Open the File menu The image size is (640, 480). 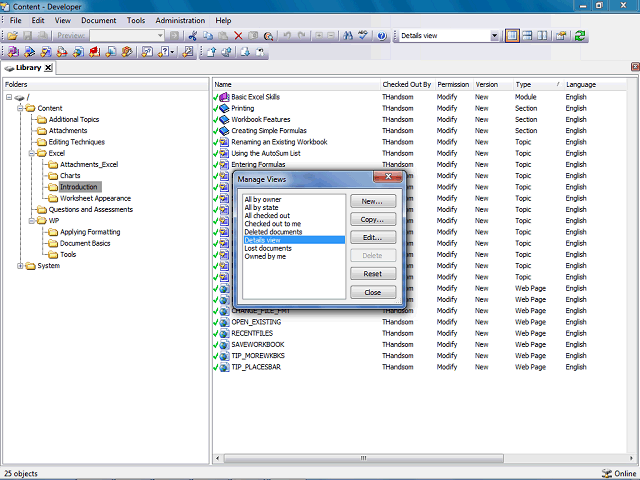[x=16, y=20]
